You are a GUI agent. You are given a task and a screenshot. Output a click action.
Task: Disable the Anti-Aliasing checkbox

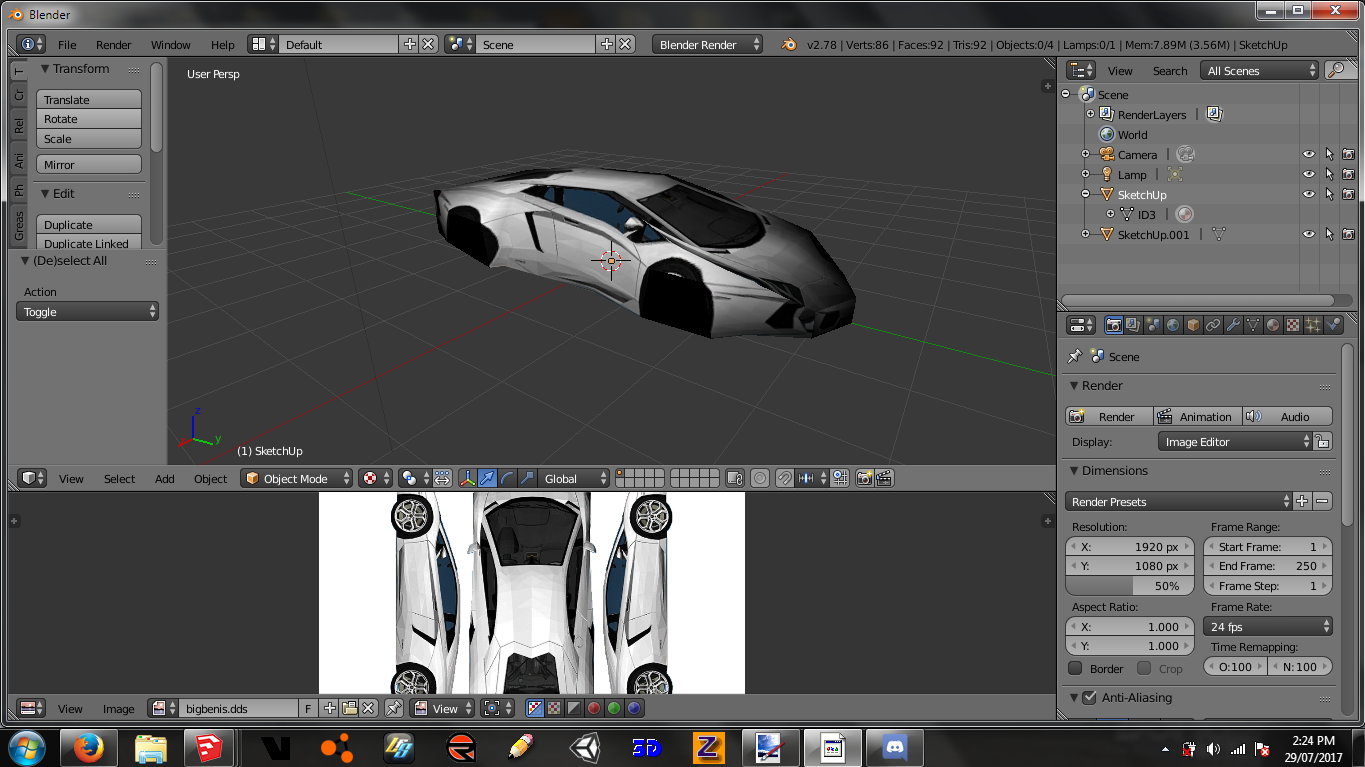[x=1089, y=698]
